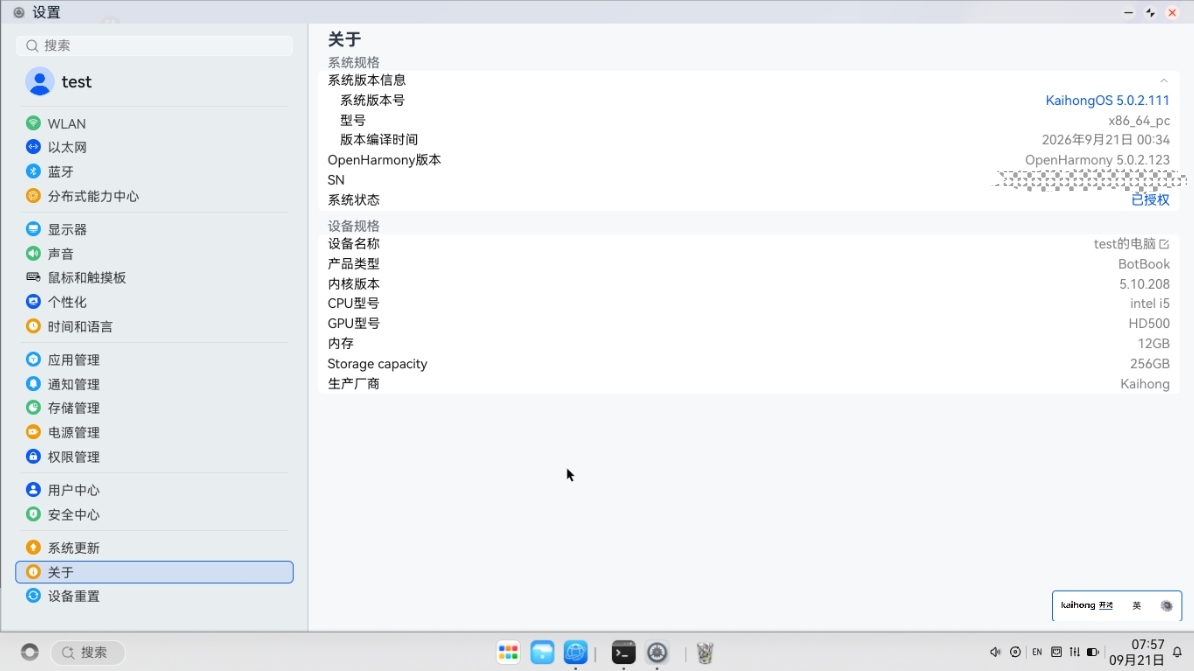This screenshot has width=1194, height=671.
Task: Click the KaihongOS 5.0.2.111 version link
Action: [x=1107, y=100]
